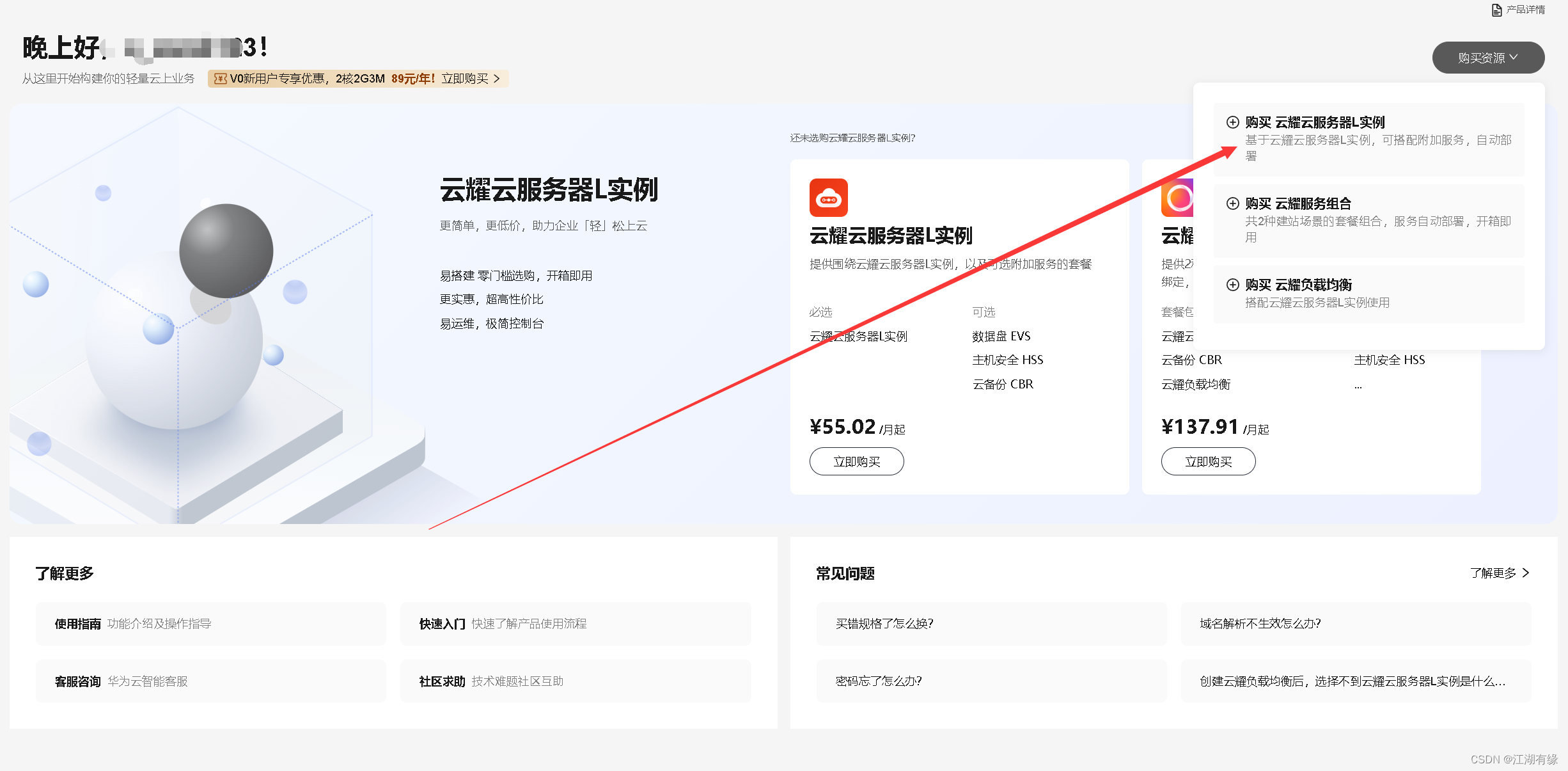Click 立即购买 on the ¥55.02 plan
Viewport: 1568px width, 771px height.
click(856, 461)
